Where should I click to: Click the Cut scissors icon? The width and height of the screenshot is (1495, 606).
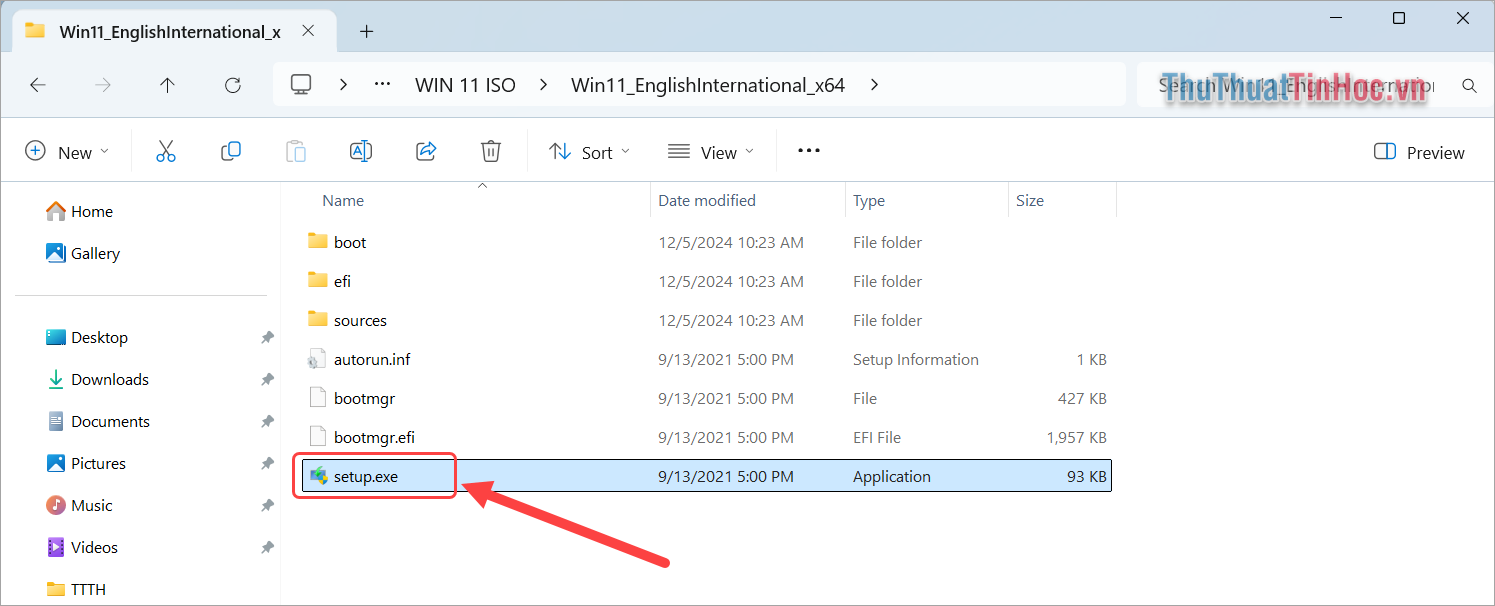pyautogui.click(x=166, y=152)
